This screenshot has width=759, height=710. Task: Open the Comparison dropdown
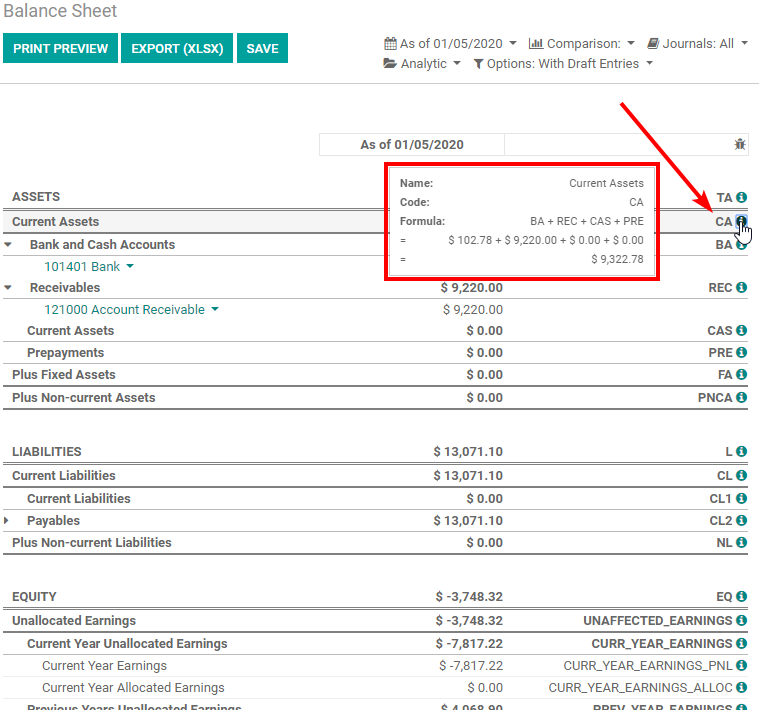click(x=582, y=44)
